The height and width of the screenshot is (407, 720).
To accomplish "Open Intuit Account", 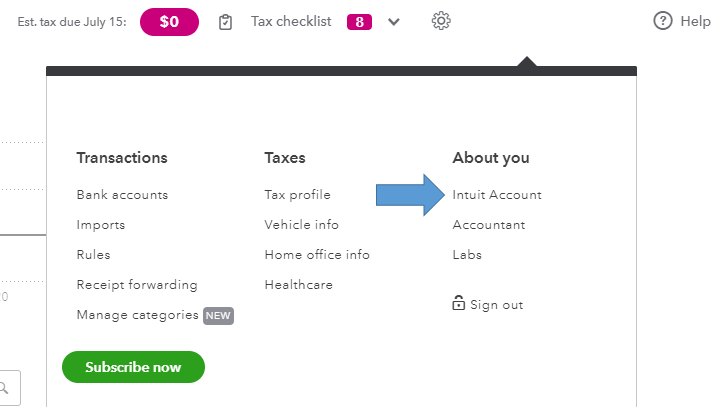I will [497, 195].
